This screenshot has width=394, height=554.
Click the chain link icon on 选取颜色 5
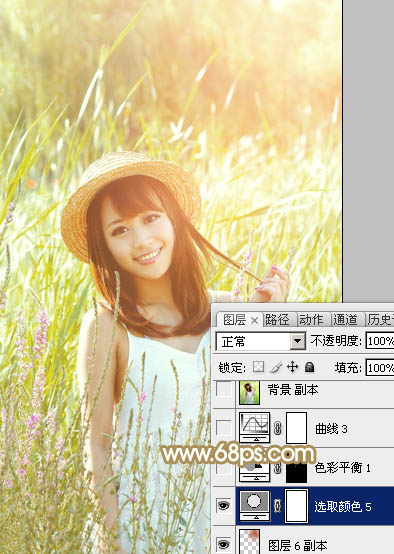click(x=277, y=506)
